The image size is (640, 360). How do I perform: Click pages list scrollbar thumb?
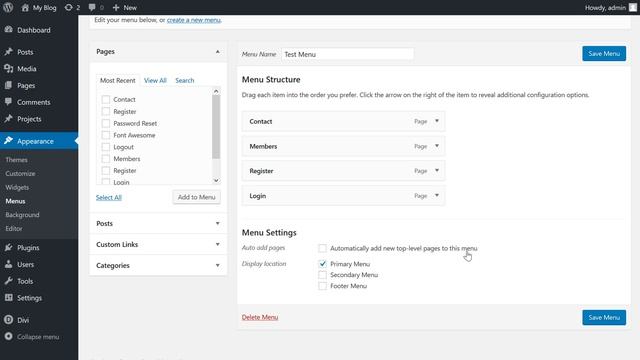pos(216,127)
